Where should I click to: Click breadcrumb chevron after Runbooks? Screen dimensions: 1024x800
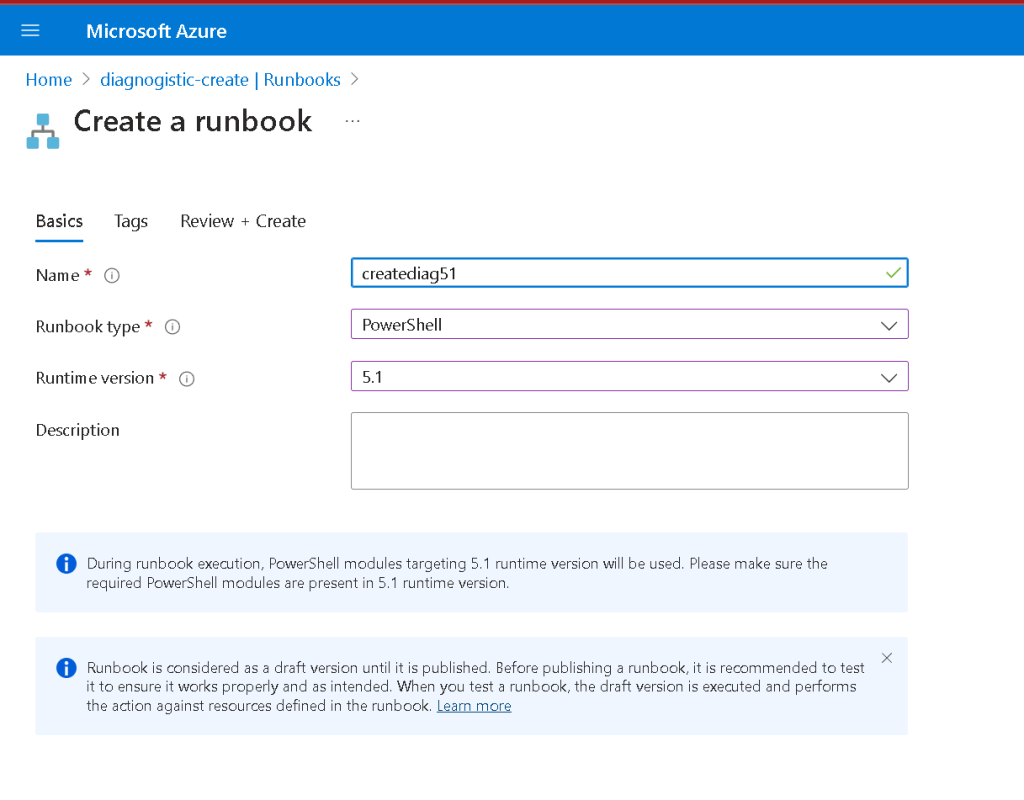tap(355, 79)
